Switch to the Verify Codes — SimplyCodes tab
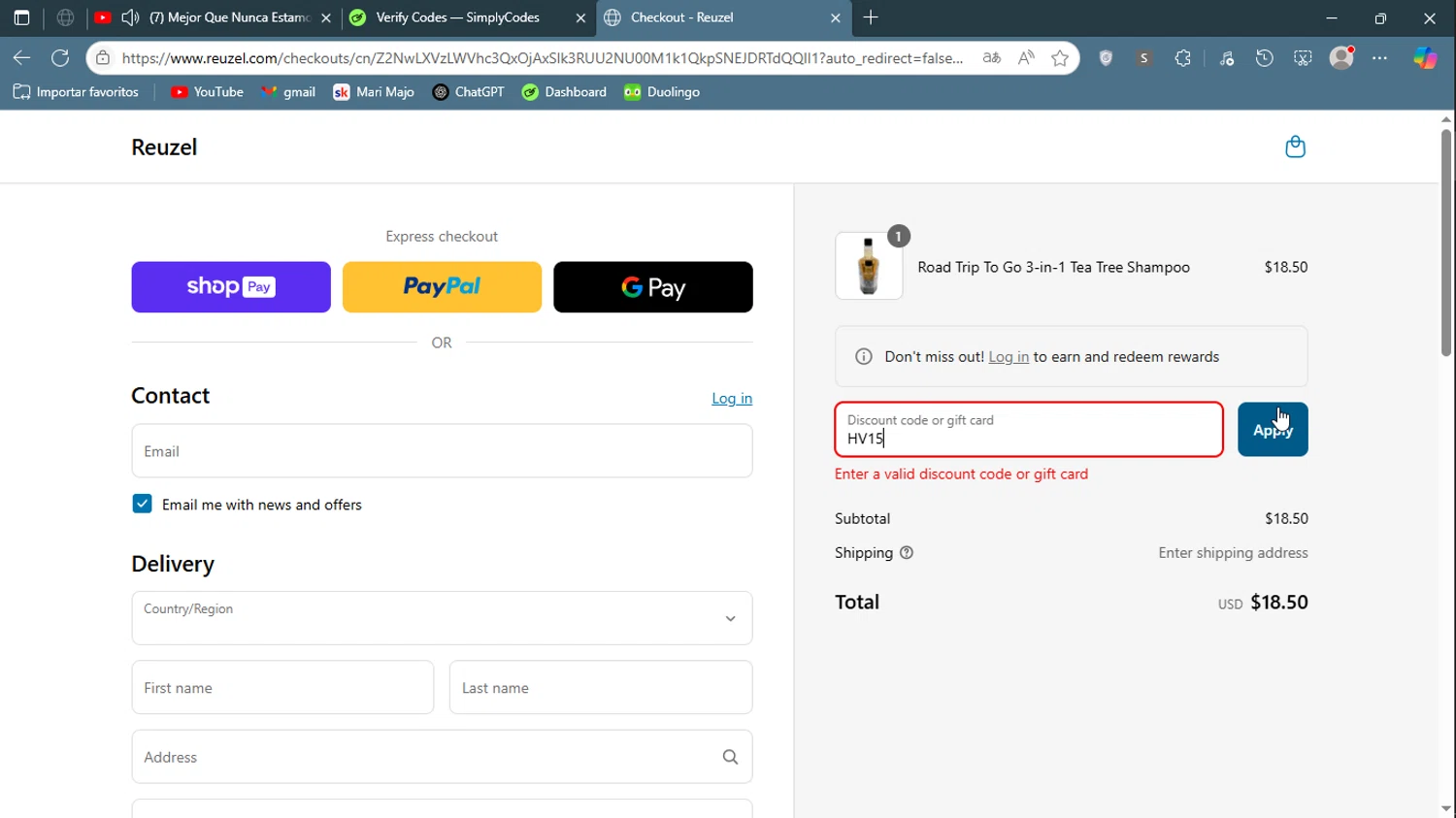The width and height of the screenshot is (1456, 818). (x=468, y=17)
